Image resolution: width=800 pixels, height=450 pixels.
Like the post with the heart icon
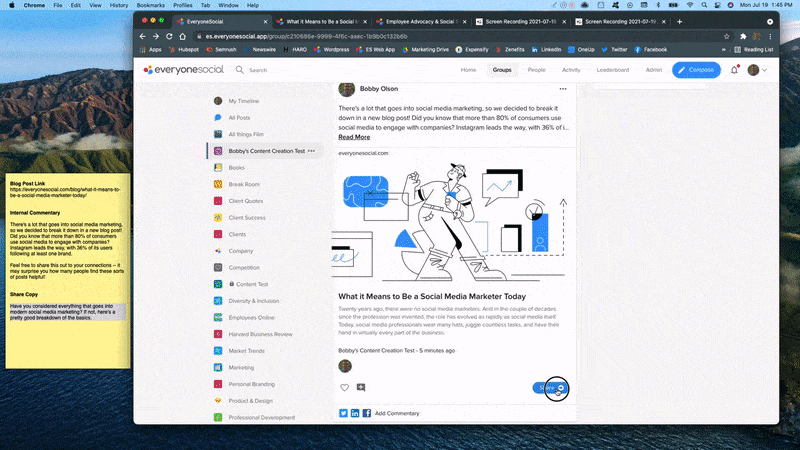pos(345,387)
